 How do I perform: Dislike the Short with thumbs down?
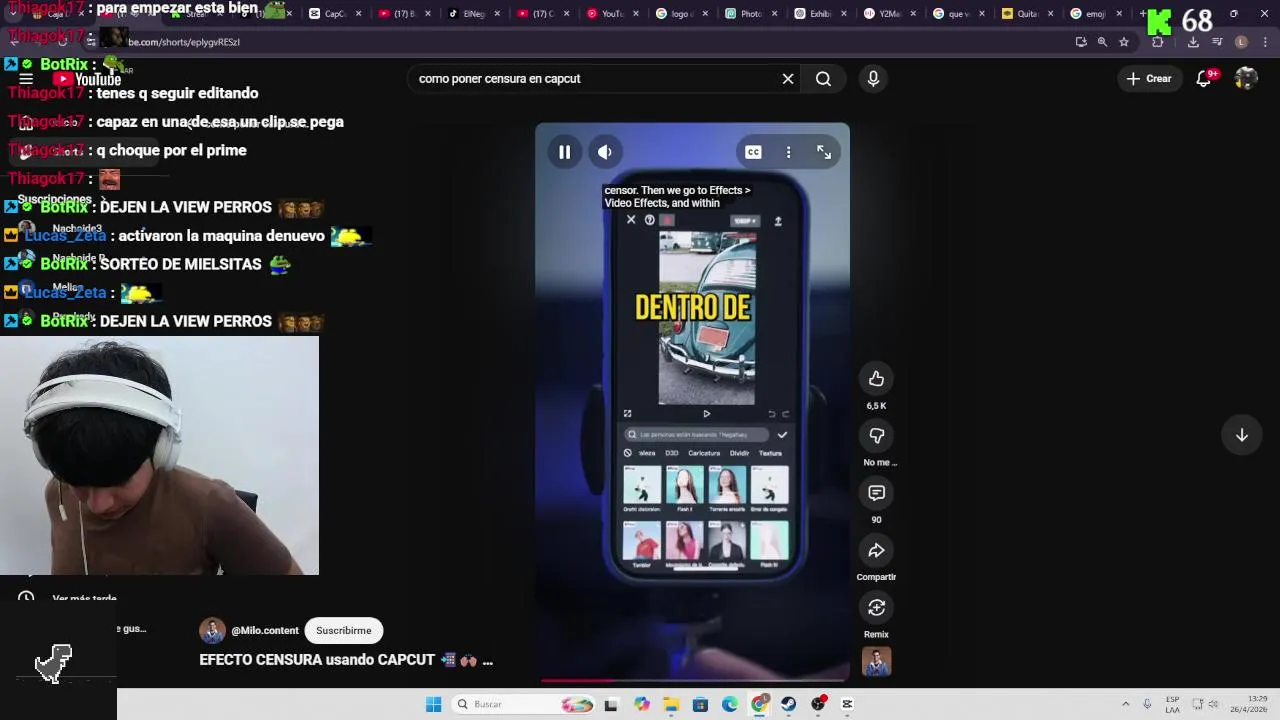click(x=876, y=435)
